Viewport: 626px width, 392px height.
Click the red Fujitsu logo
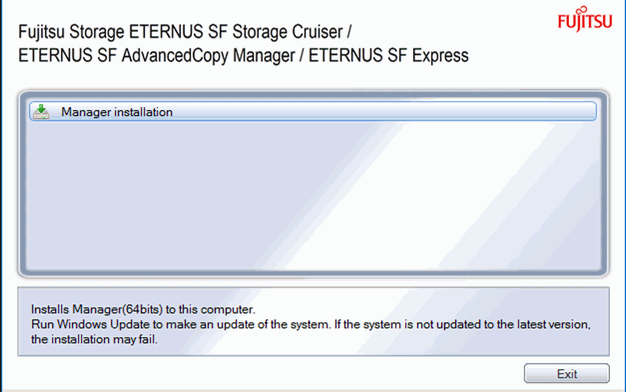click(x=585, y=19)
